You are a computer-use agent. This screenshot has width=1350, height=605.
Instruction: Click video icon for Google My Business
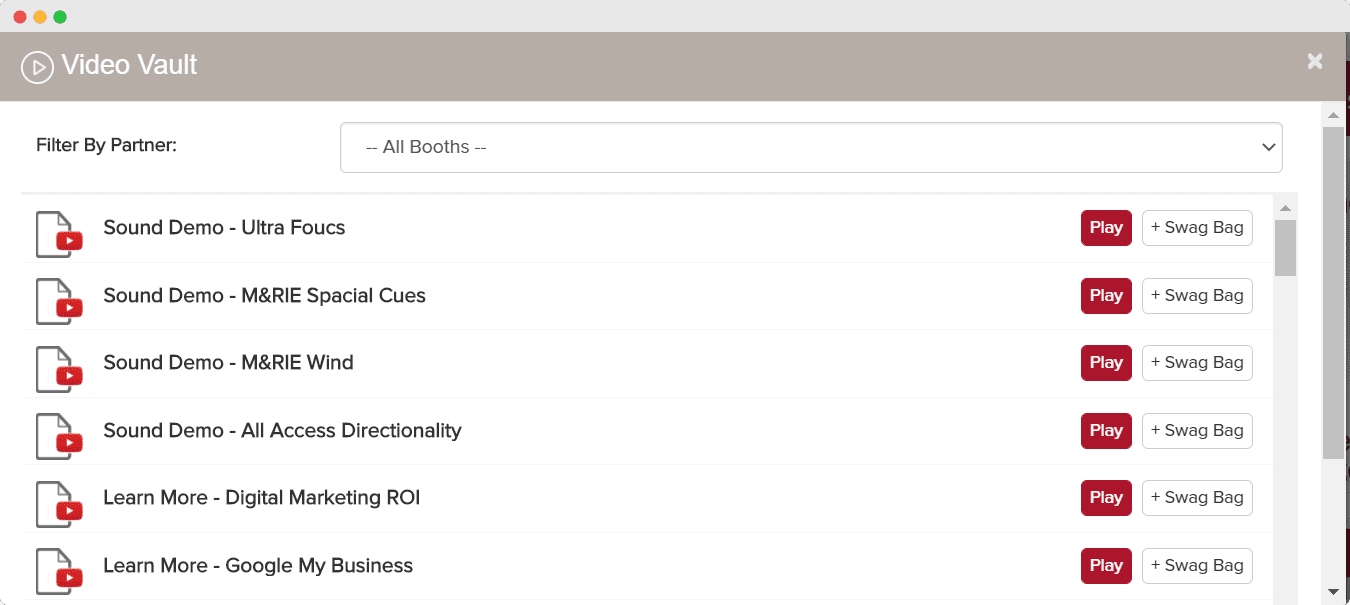[x=59, y=571]
